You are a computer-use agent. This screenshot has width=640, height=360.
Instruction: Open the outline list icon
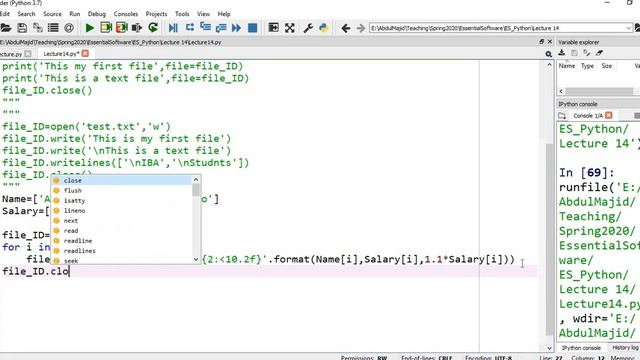pyautogui.click(x=53, y=28)
